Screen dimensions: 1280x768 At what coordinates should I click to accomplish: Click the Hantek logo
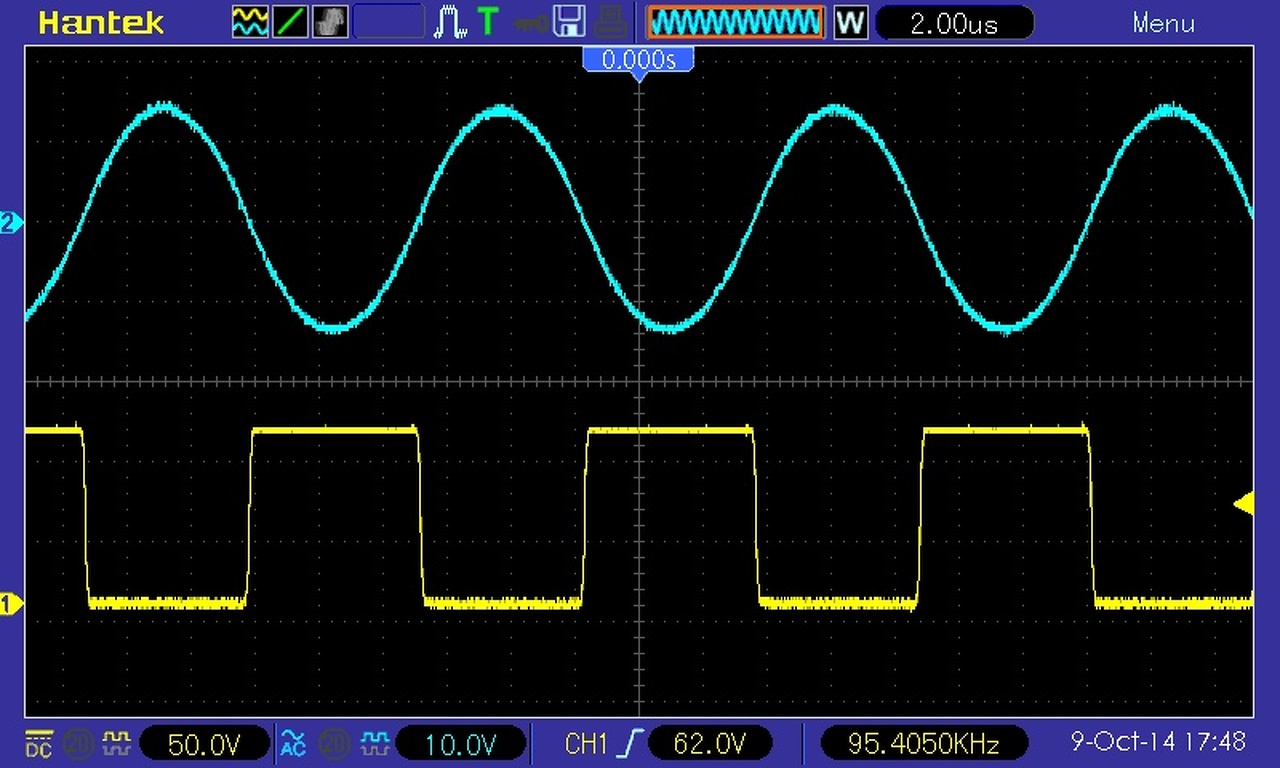pos(101,23)
